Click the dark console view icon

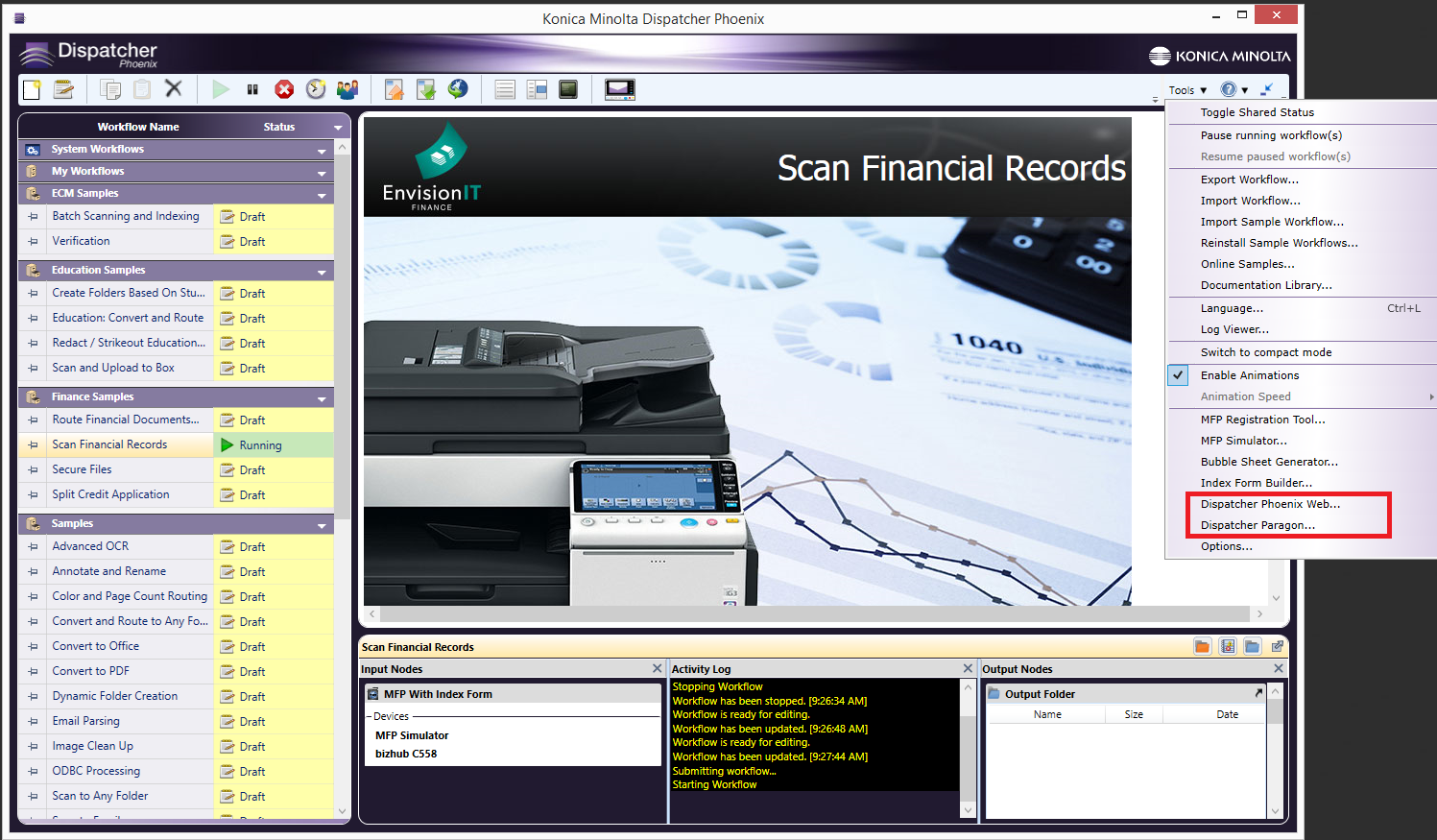[568, 89]
